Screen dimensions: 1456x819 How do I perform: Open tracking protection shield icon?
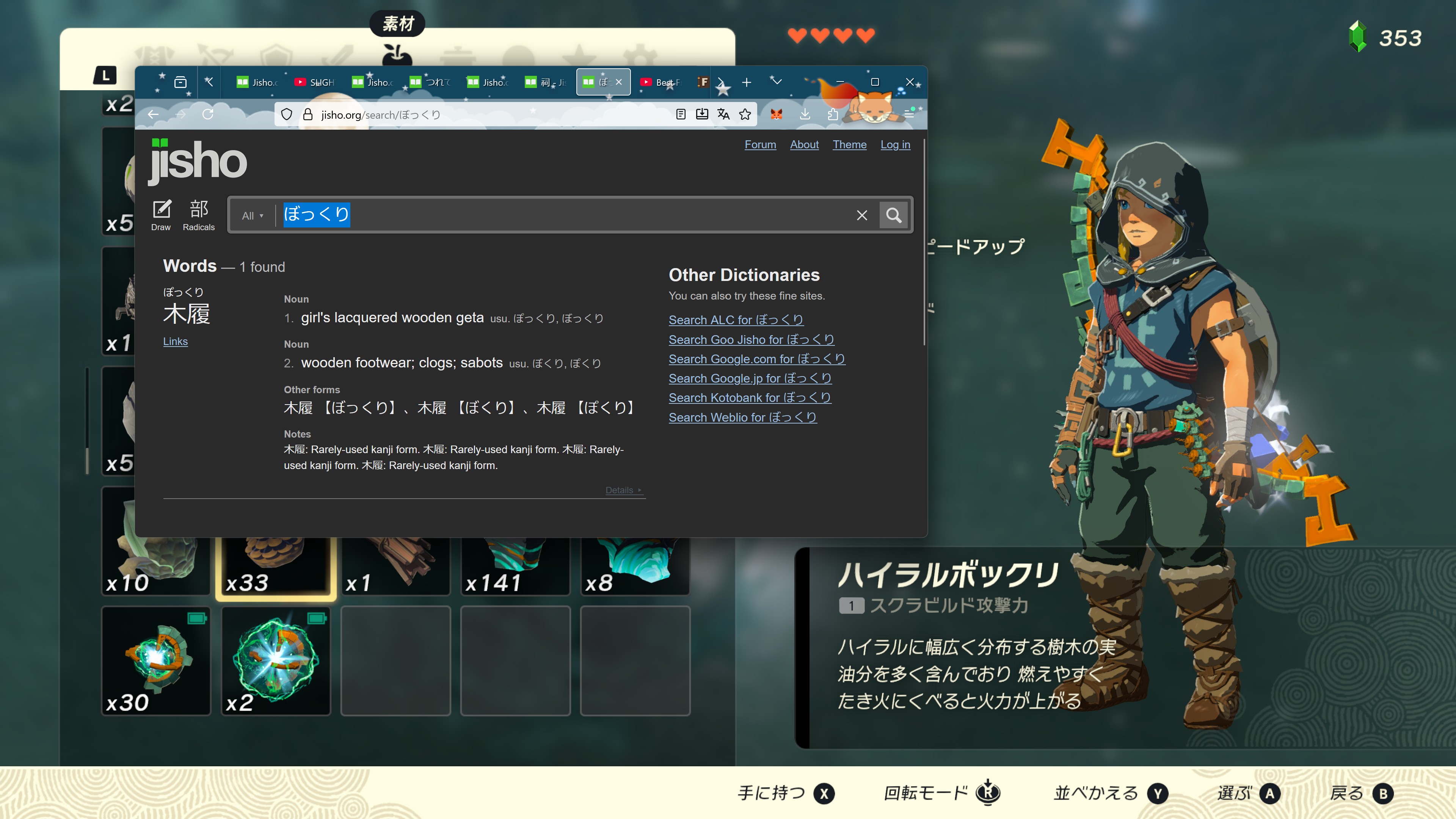(x=287, y=115)
